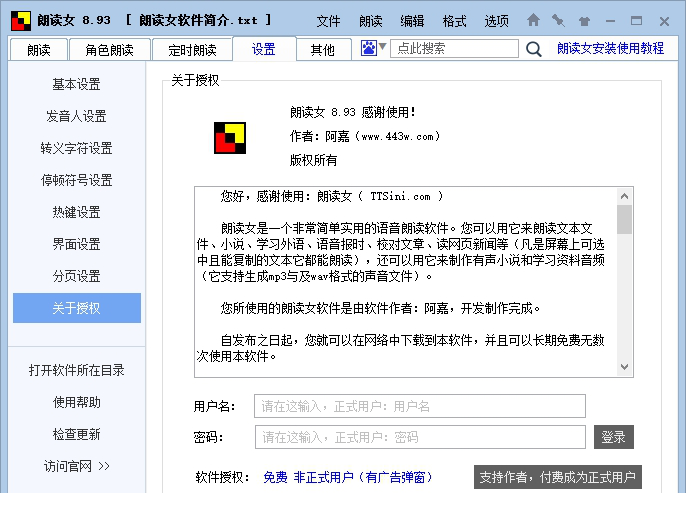Switch to the 其他 tab
The image size is (686, 512).
click(323, 50)
